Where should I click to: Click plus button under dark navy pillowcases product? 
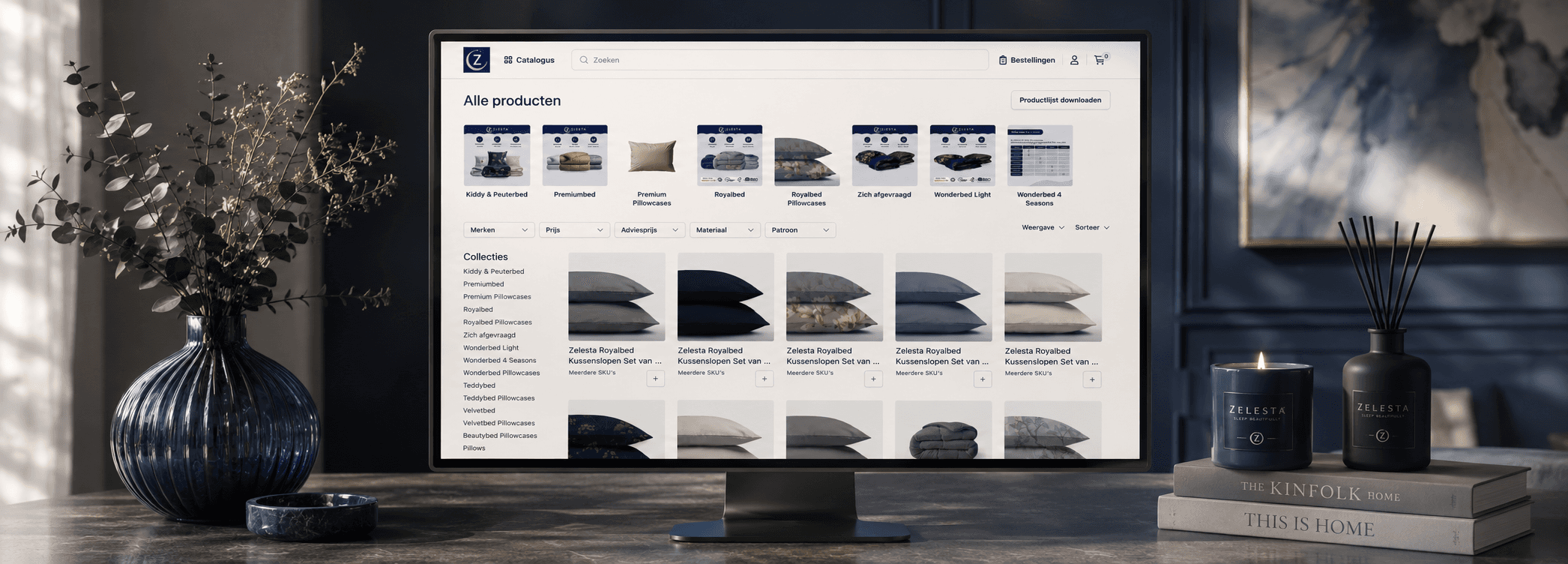point(764,379)
